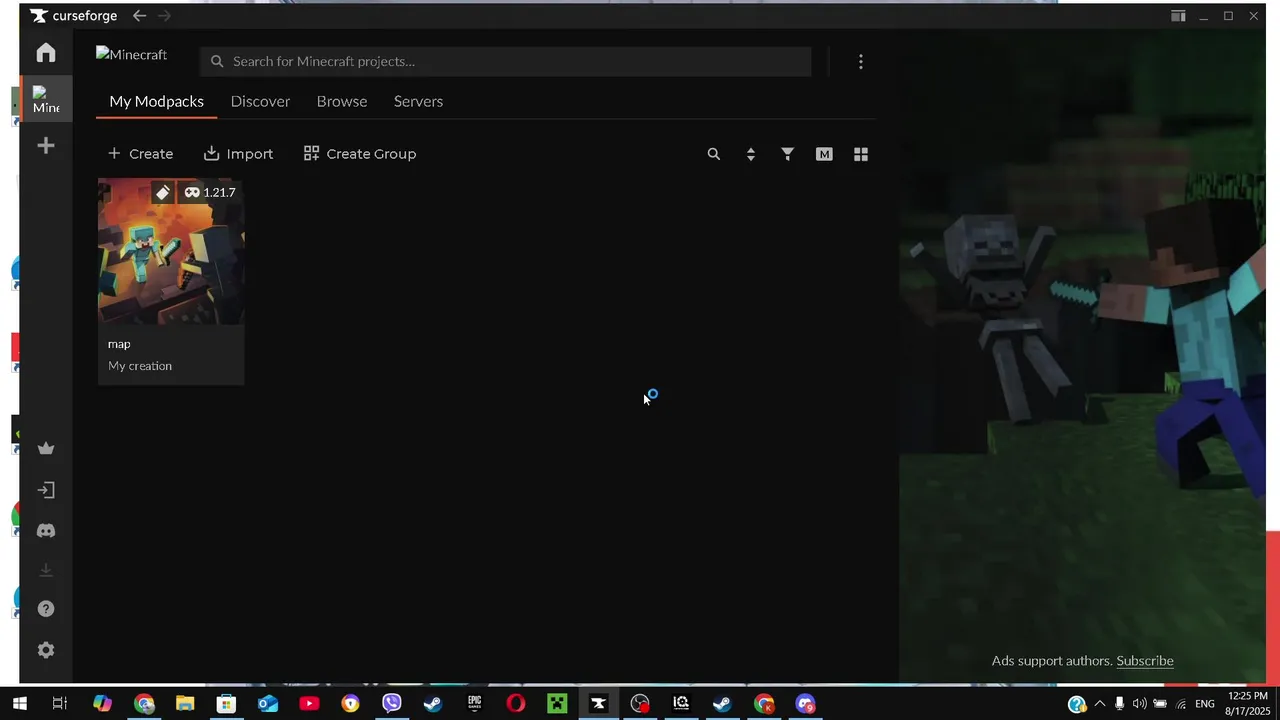The image size is (1280, 720).
Task: Toggle the sidebar layout icon in title bar
Action: pyautogui.click(x=1178, y=16)
